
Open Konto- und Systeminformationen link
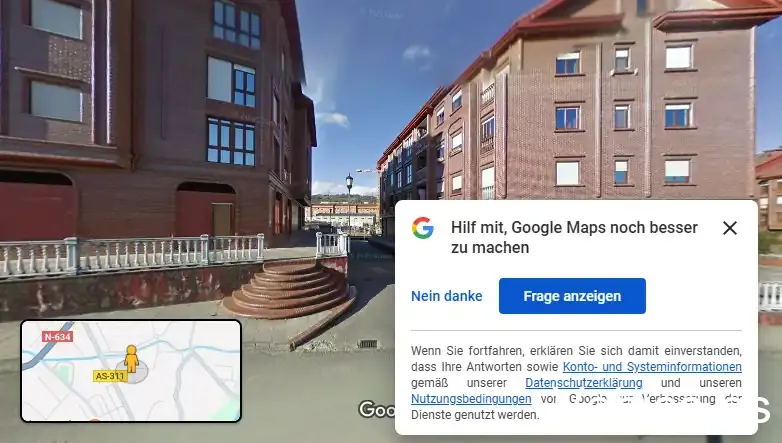click(652, 367)
